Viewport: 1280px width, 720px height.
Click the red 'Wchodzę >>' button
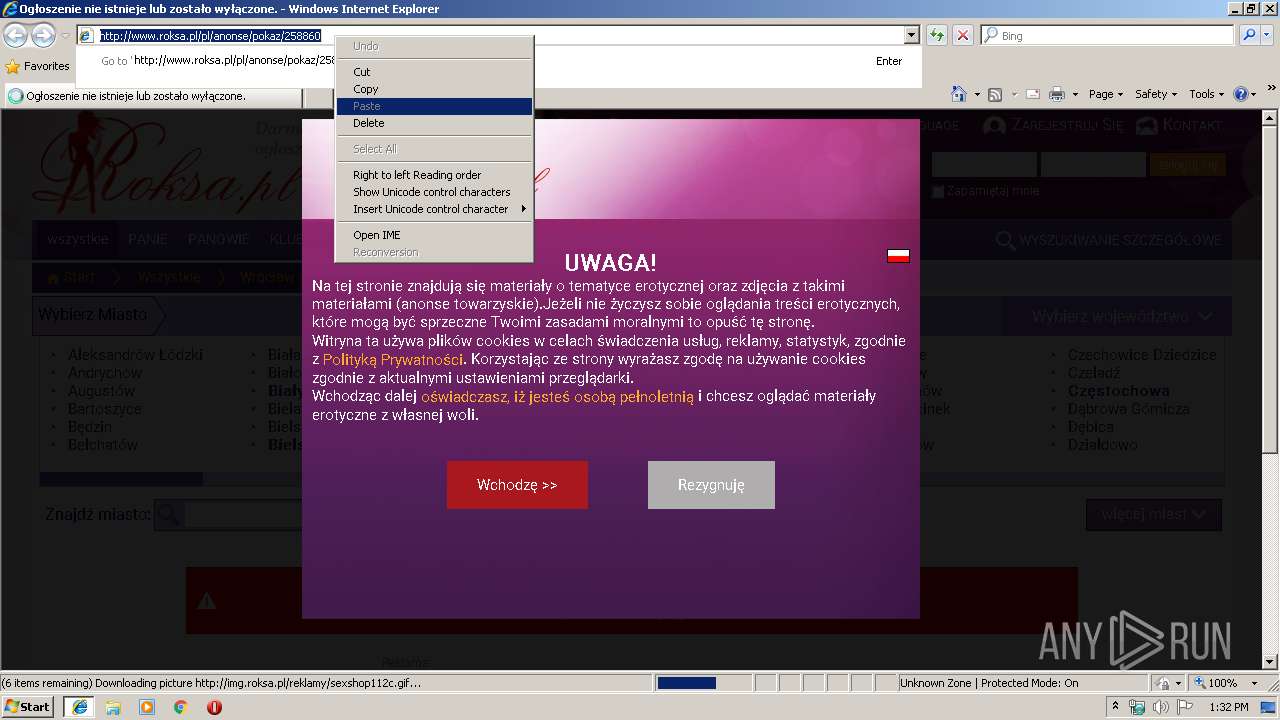tap(517, 485)
